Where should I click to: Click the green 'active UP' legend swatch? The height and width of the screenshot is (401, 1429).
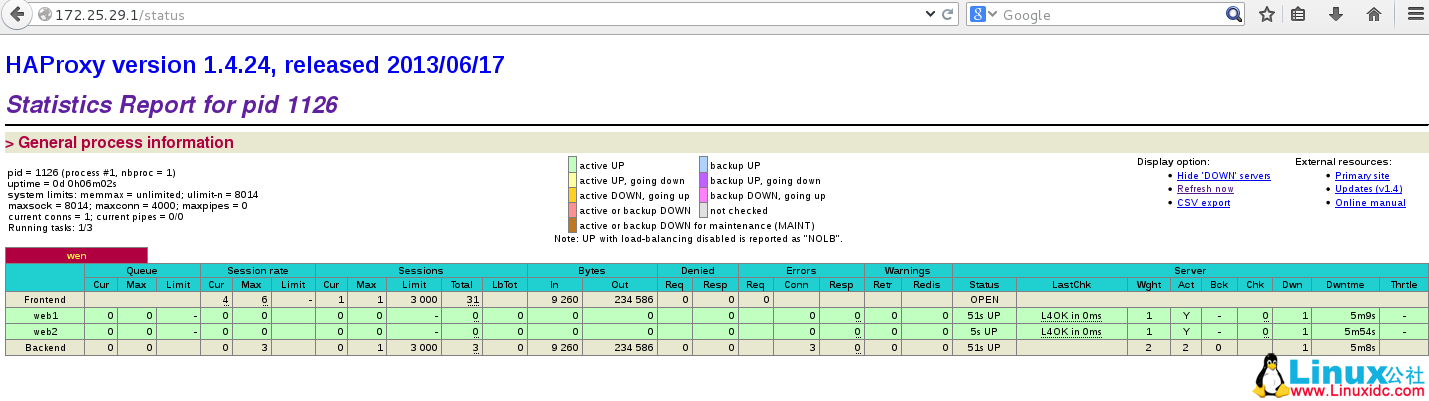point(572,165)
